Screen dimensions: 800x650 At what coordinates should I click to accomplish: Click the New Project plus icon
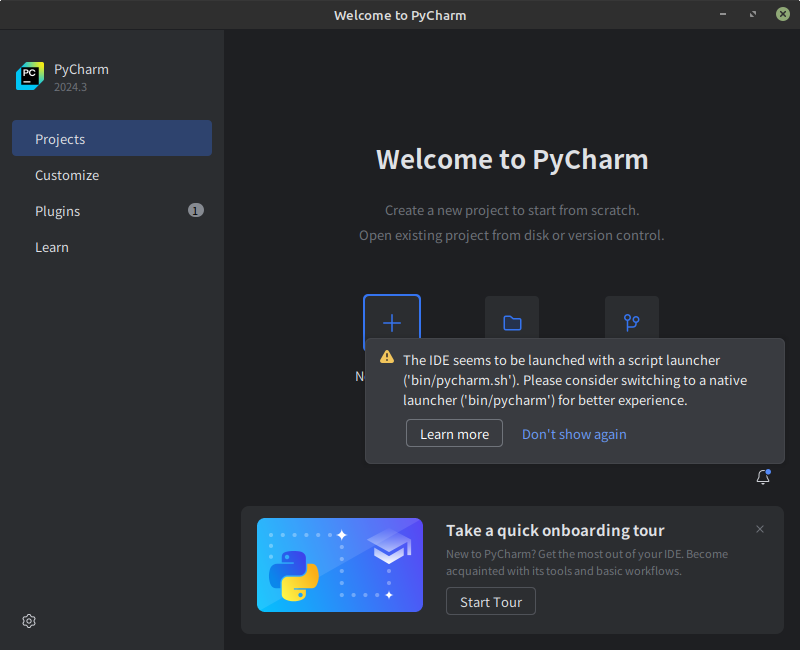tap(392, 322)
